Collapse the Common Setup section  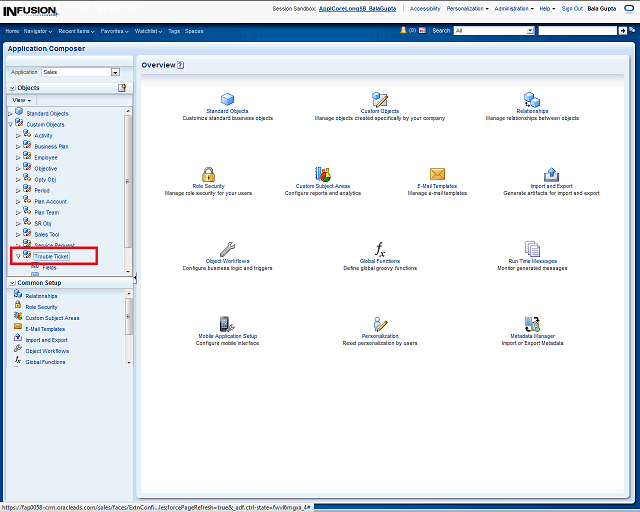[x=11, y=283]
